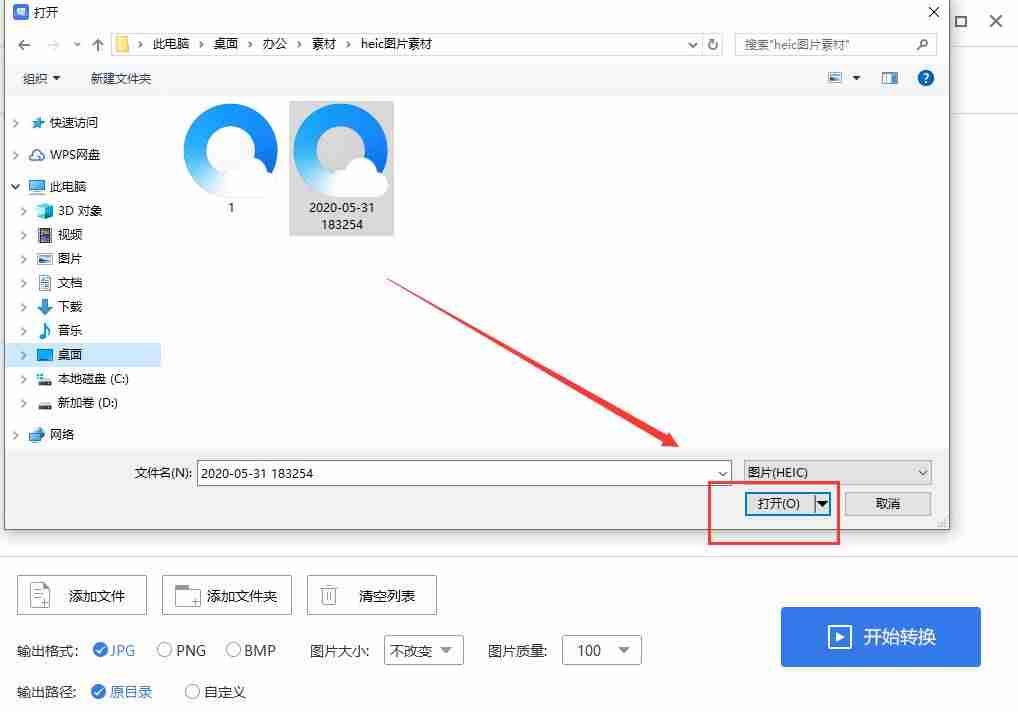
Task: Refresh the heic图片素材 folder view
Action: (x=713, y=45)
